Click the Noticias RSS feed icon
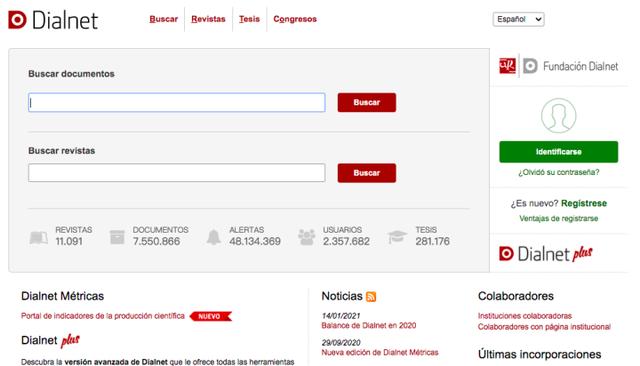The image size is (640, 366). [371, 297]
